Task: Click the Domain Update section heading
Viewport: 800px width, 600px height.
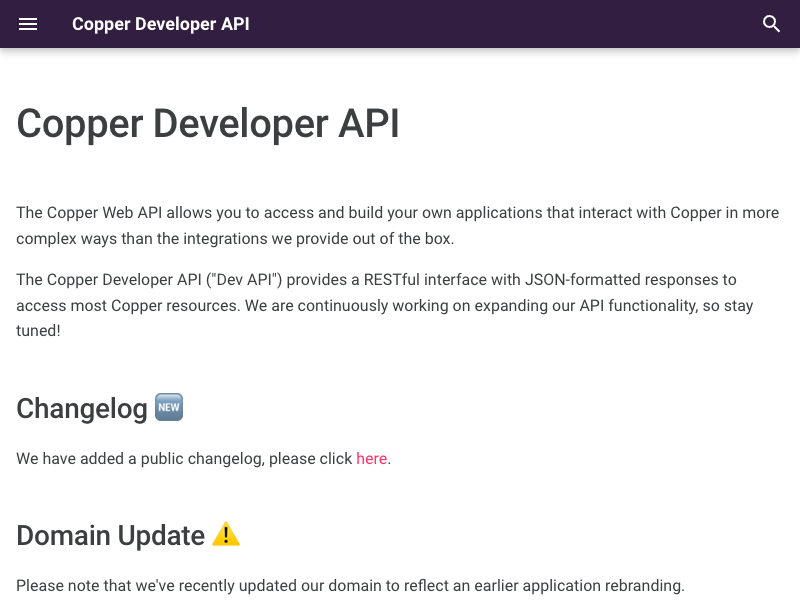Action: tap(111, 536)
